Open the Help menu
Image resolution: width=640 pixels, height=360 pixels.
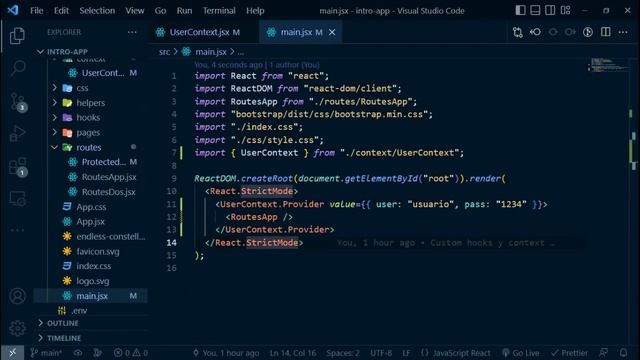pyautogui.click(x=255, y=11)
